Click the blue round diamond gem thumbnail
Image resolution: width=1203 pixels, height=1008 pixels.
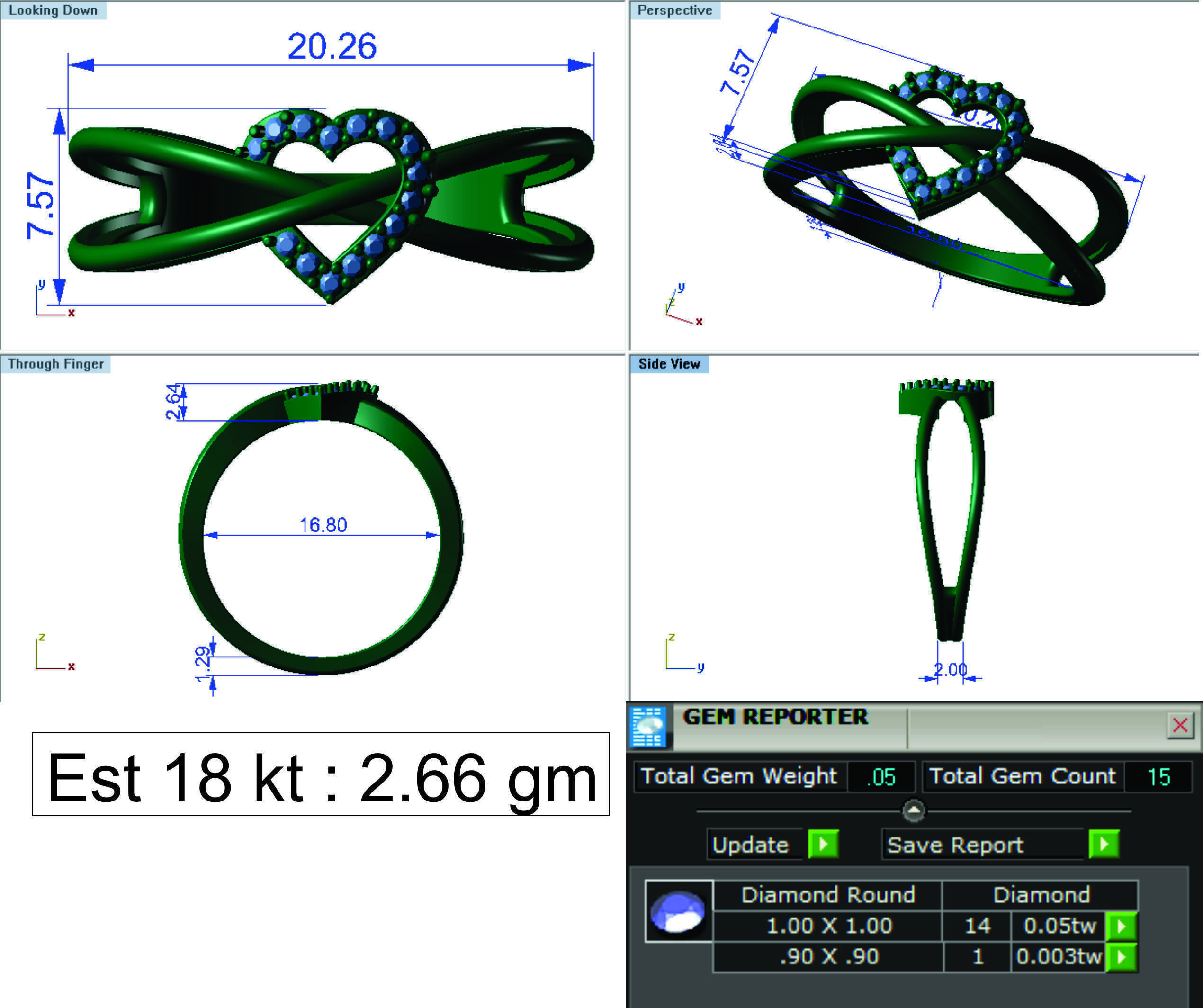[679, 911]
